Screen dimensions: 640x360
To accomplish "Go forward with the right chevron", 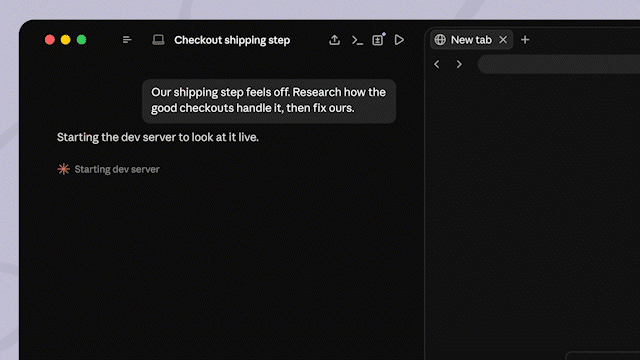I will point(459,64).
